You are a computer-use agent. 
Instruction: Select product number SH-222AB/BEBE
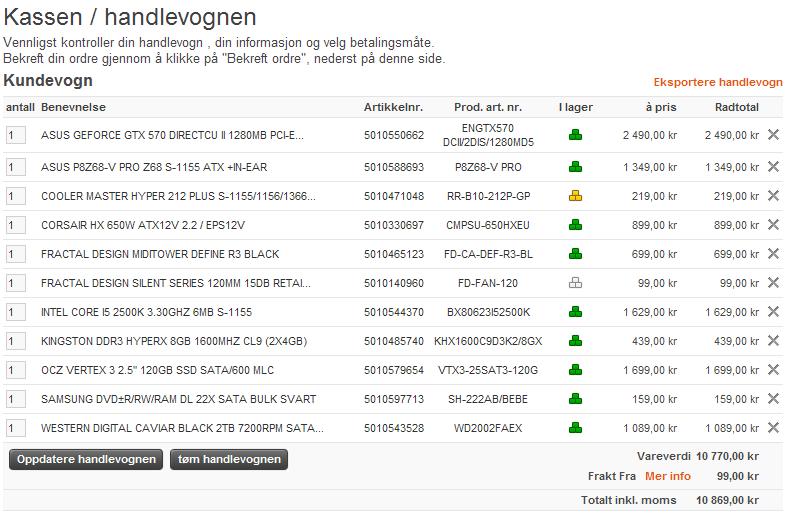[488, 399]
